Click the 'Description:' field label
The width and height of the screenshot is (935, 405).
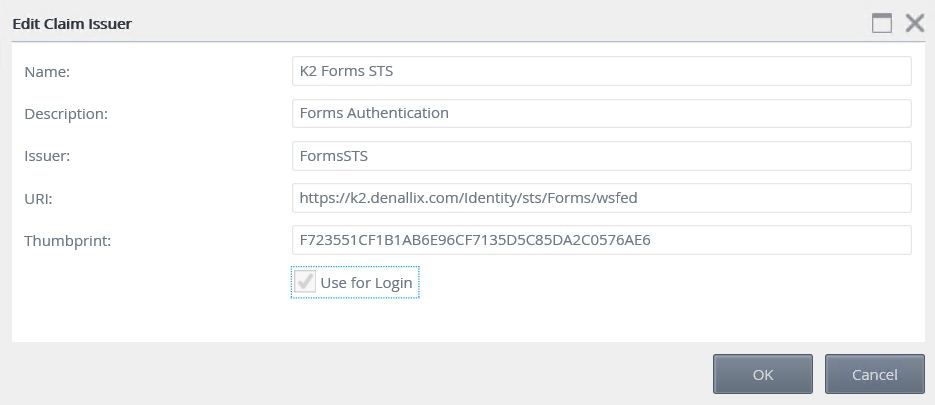click(x=66, y=114)
